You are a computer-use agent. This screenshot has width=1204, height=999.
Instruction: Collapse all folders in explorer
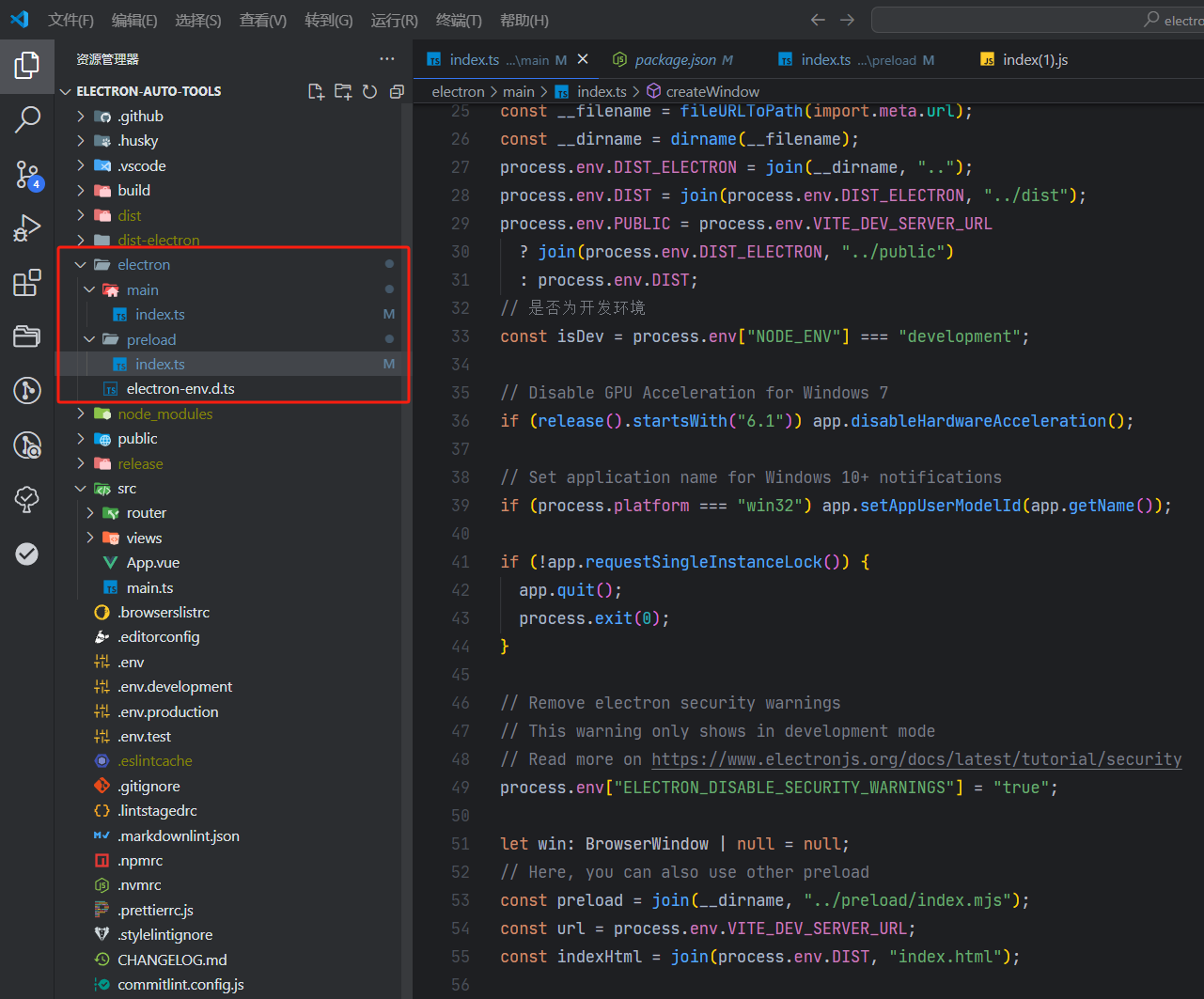tap(397, 91)
